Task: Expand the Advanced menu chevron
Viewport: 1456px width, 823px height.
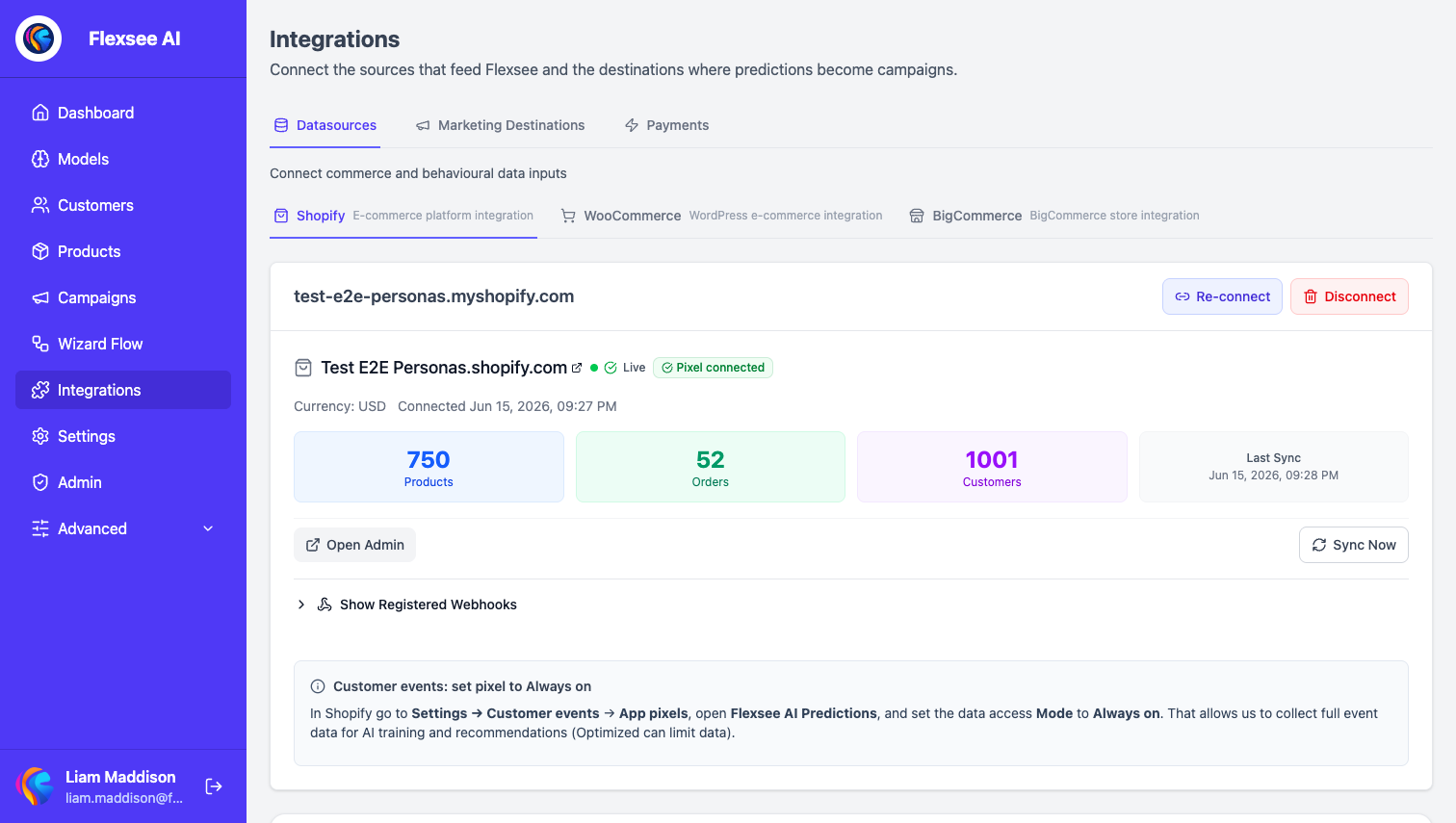Action: tap(208, 528)
